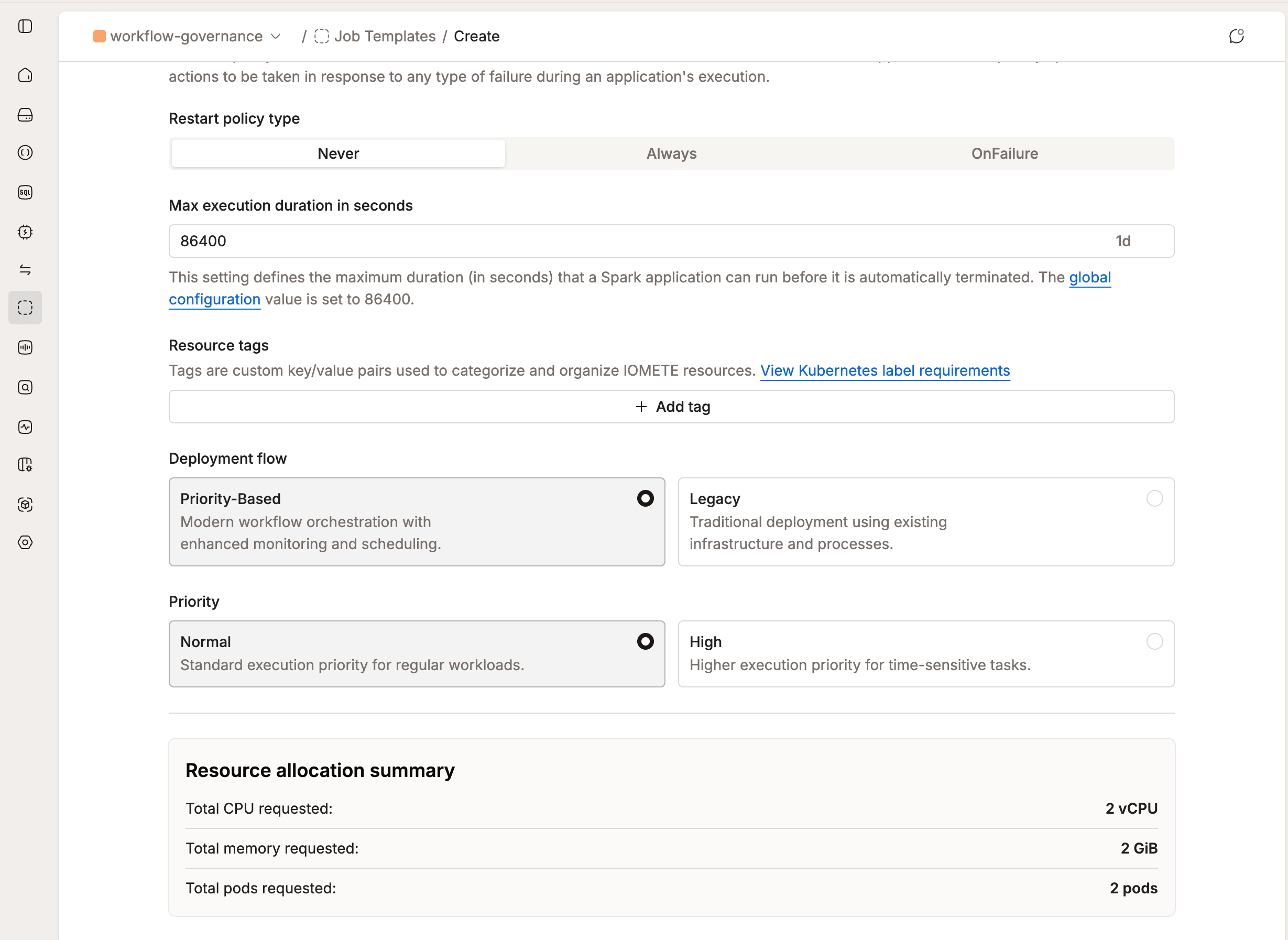Click the Total pods requested label

[260, 888]
